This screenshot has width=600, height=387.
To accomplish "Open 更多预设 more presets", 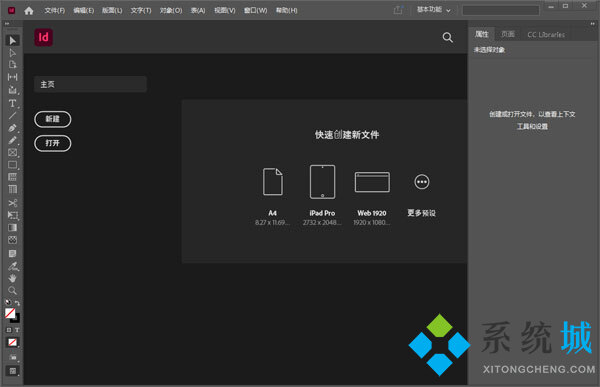I will pos(421,196).
